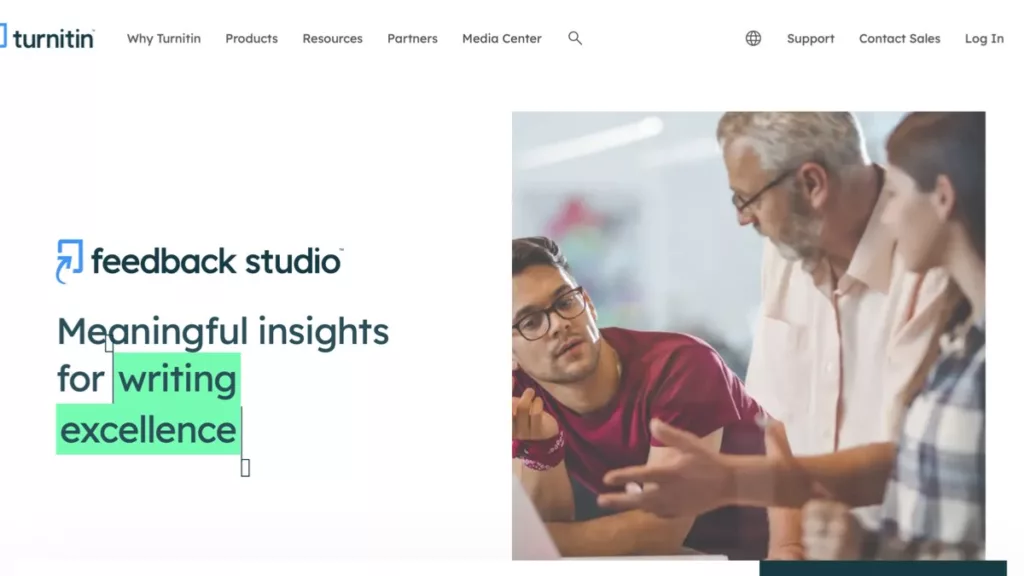This screenshot has height=576, width=1024.
Task: Open the Resources menu
Action: 332,39
